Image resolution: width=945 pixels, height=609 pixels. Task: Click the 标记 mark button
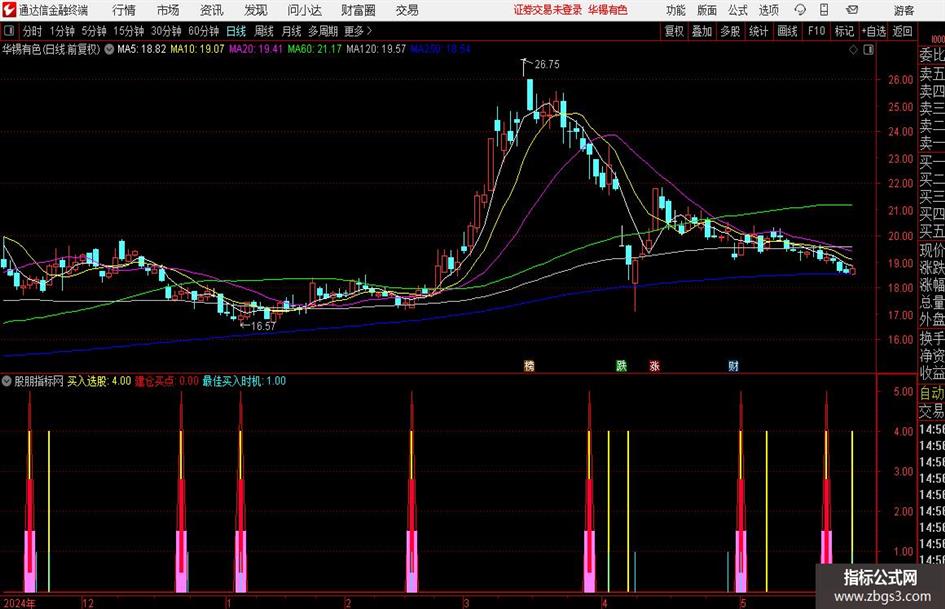point(844,31)
